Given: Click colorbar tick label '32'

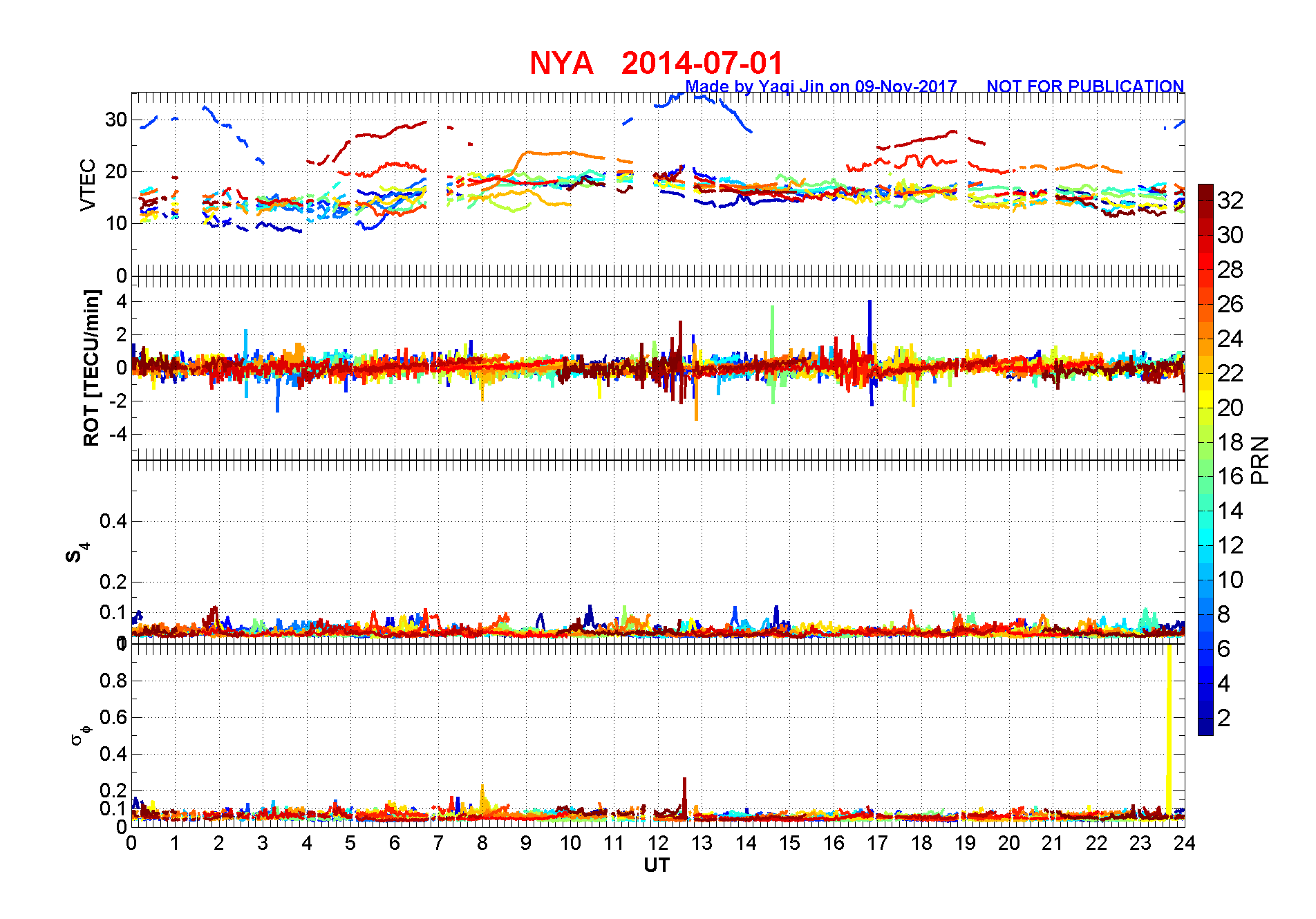Looking at the screenshot, I should tap(1230, 200).
